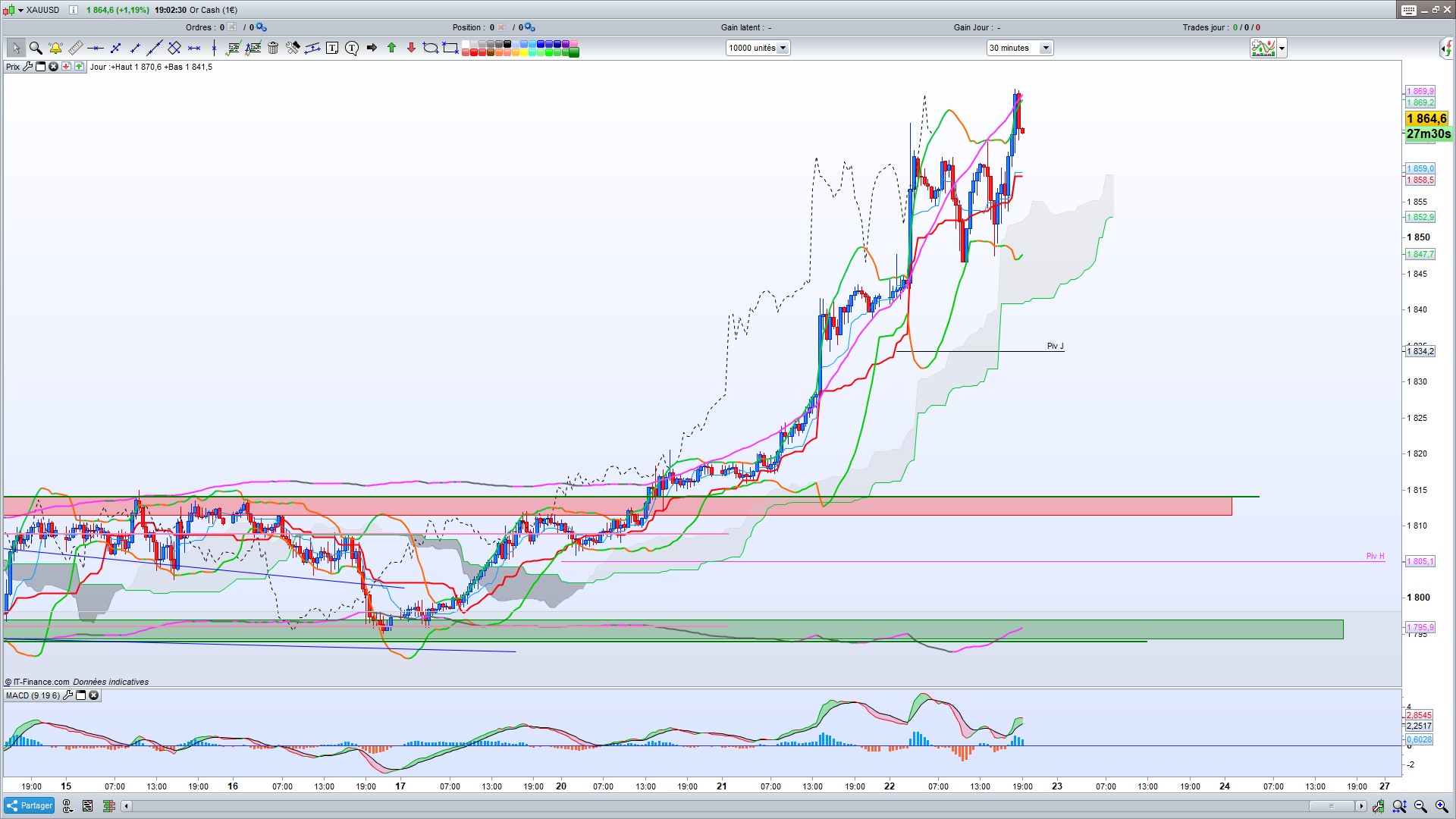The height and width of the screenshot is (819, 1456).
Task: Click the 1 834,2 price axis tag
Action: point(1420,351)
